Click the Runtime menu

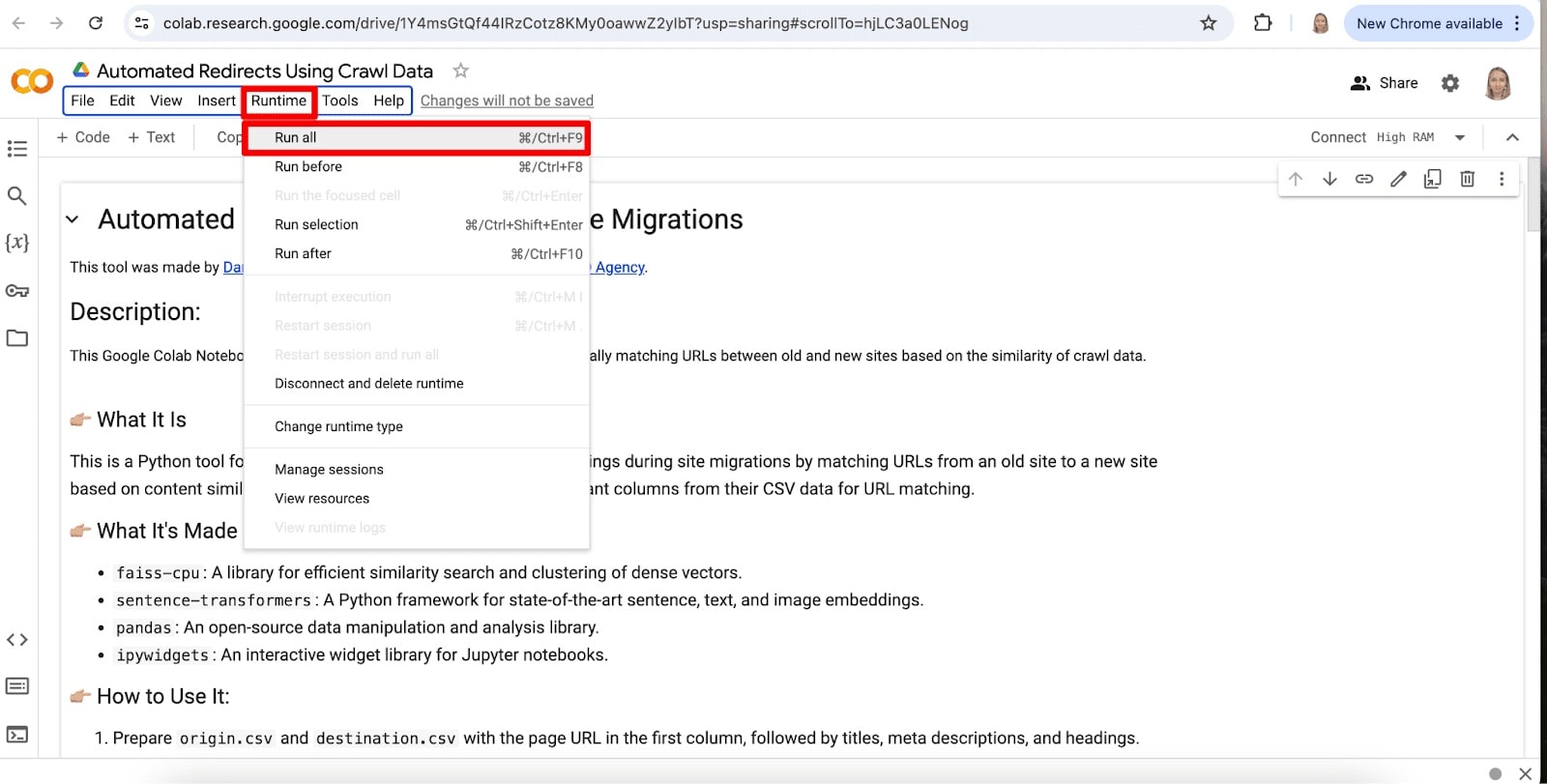(x=278, y=101)
